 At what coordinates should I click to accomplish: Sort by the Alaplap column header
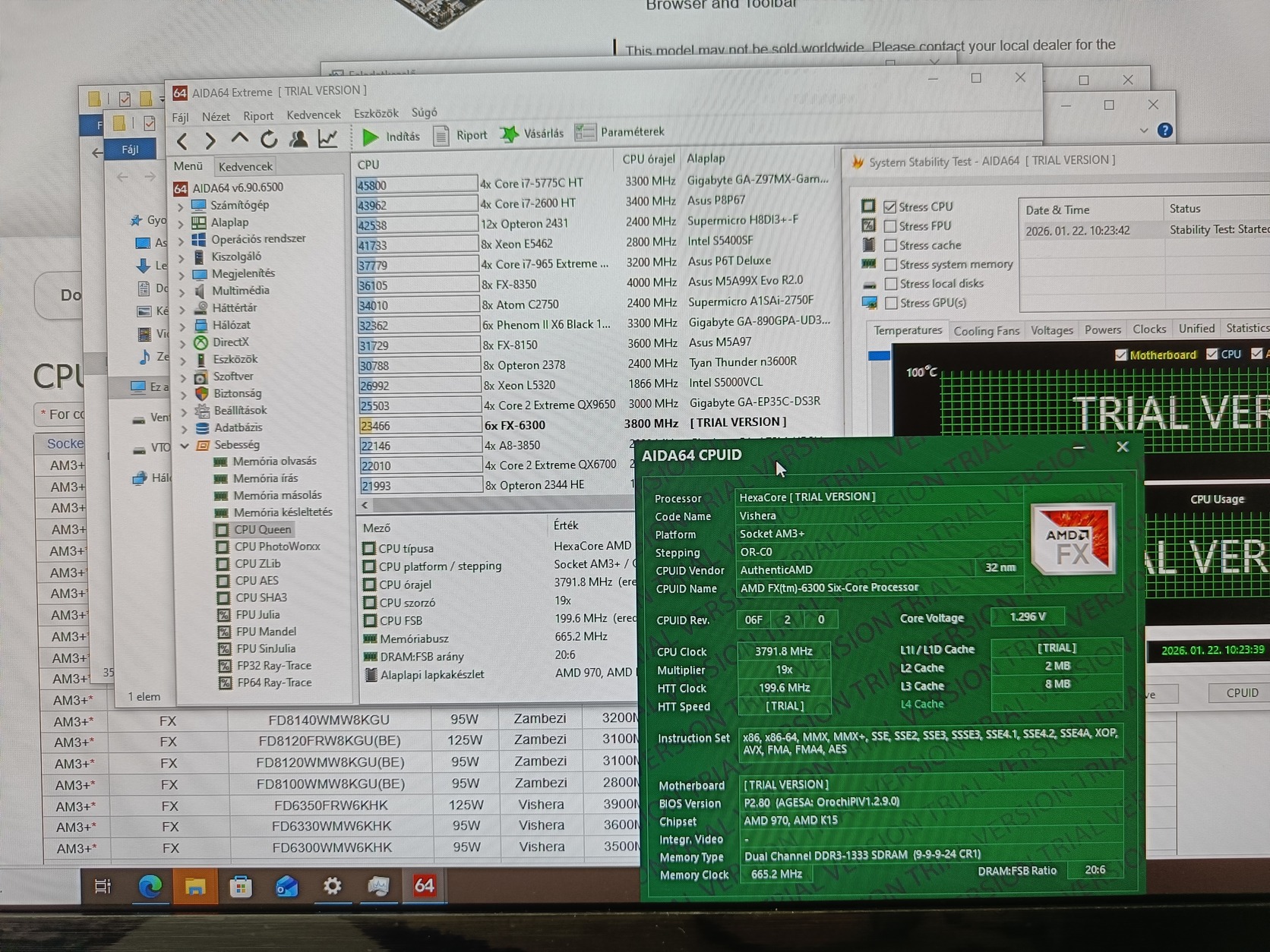pyautogui.click(x=706, y=159)
